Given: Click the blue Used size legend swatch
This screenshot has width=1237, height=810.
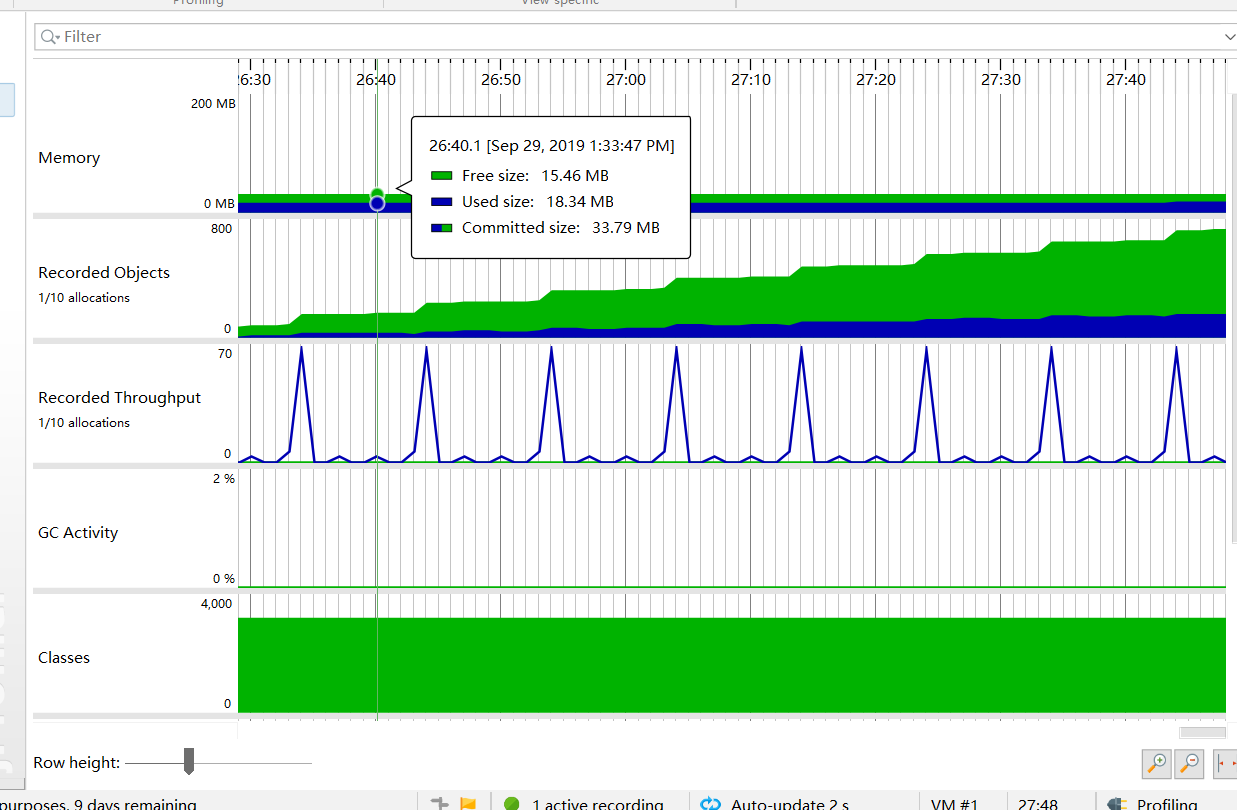Looking at the screenshot, I should point(442,202).
